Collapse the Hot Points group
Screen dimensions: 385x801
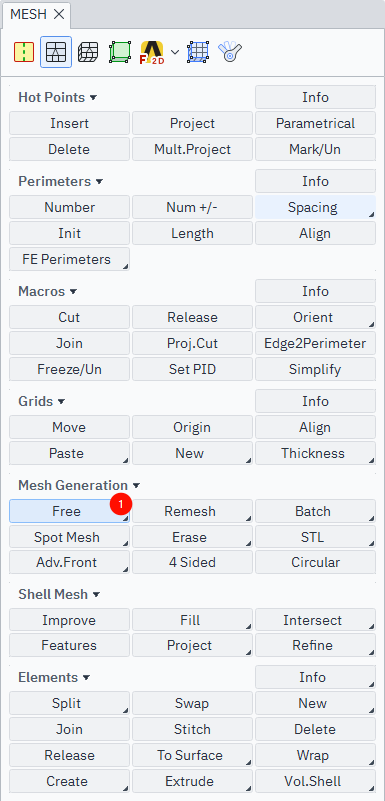(93, 97)
